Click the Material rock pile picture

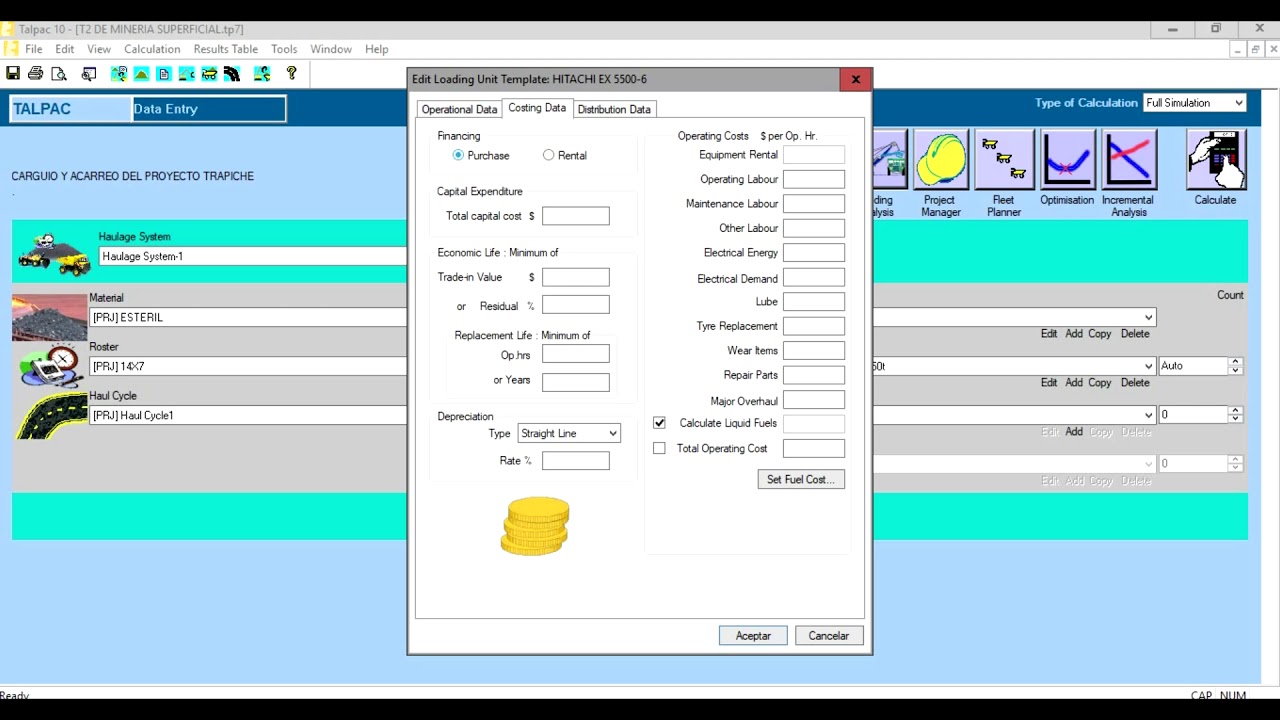pos(49,317)
